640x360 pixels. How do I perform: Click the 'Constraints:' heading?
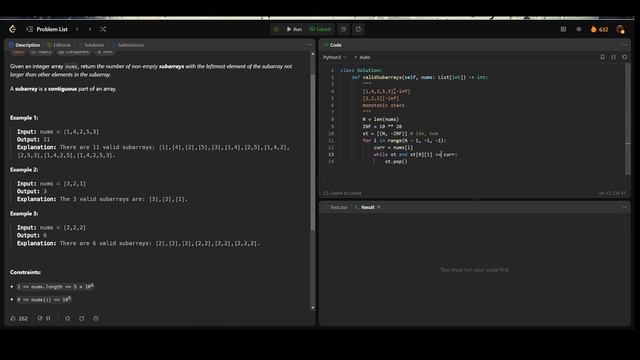point(25,272)
